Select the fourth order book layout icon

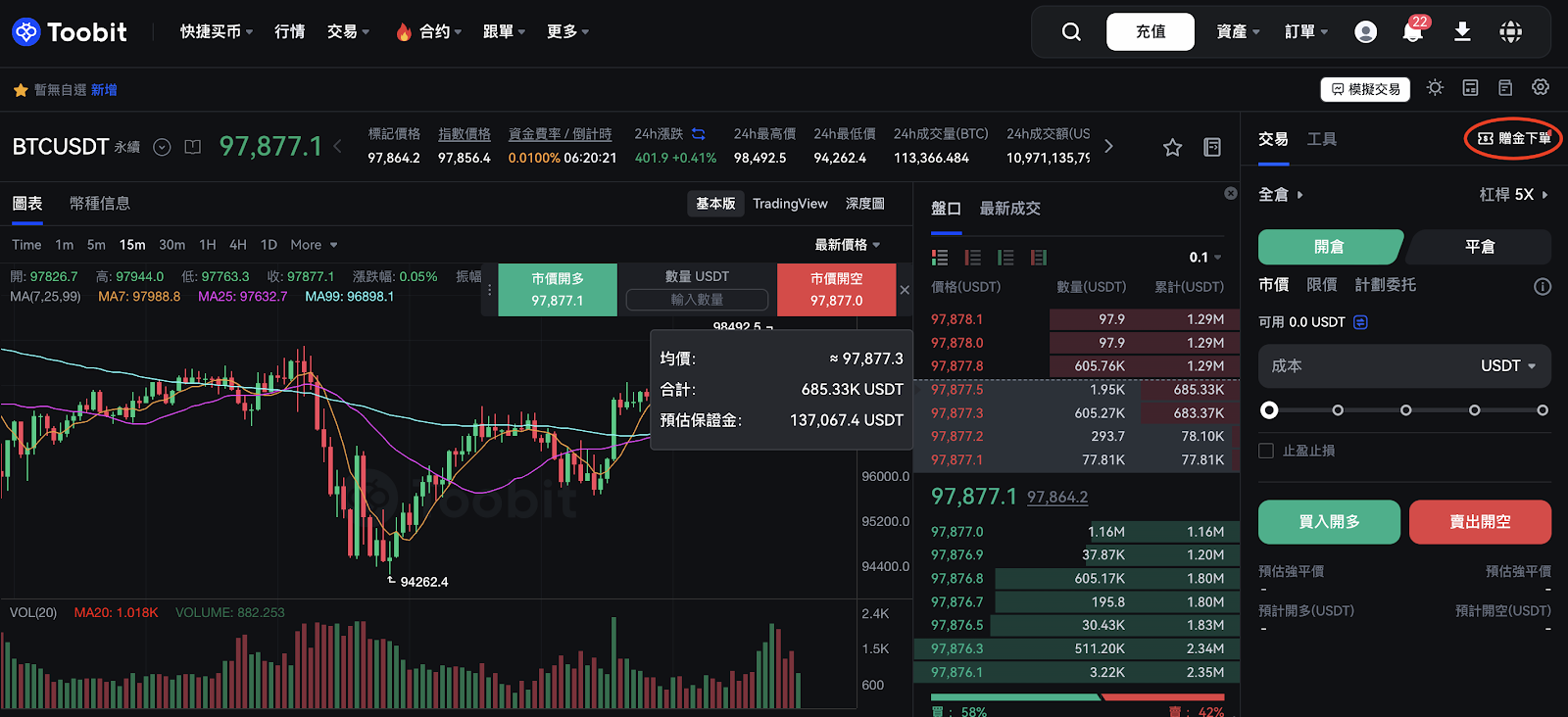coord(1039,258)
